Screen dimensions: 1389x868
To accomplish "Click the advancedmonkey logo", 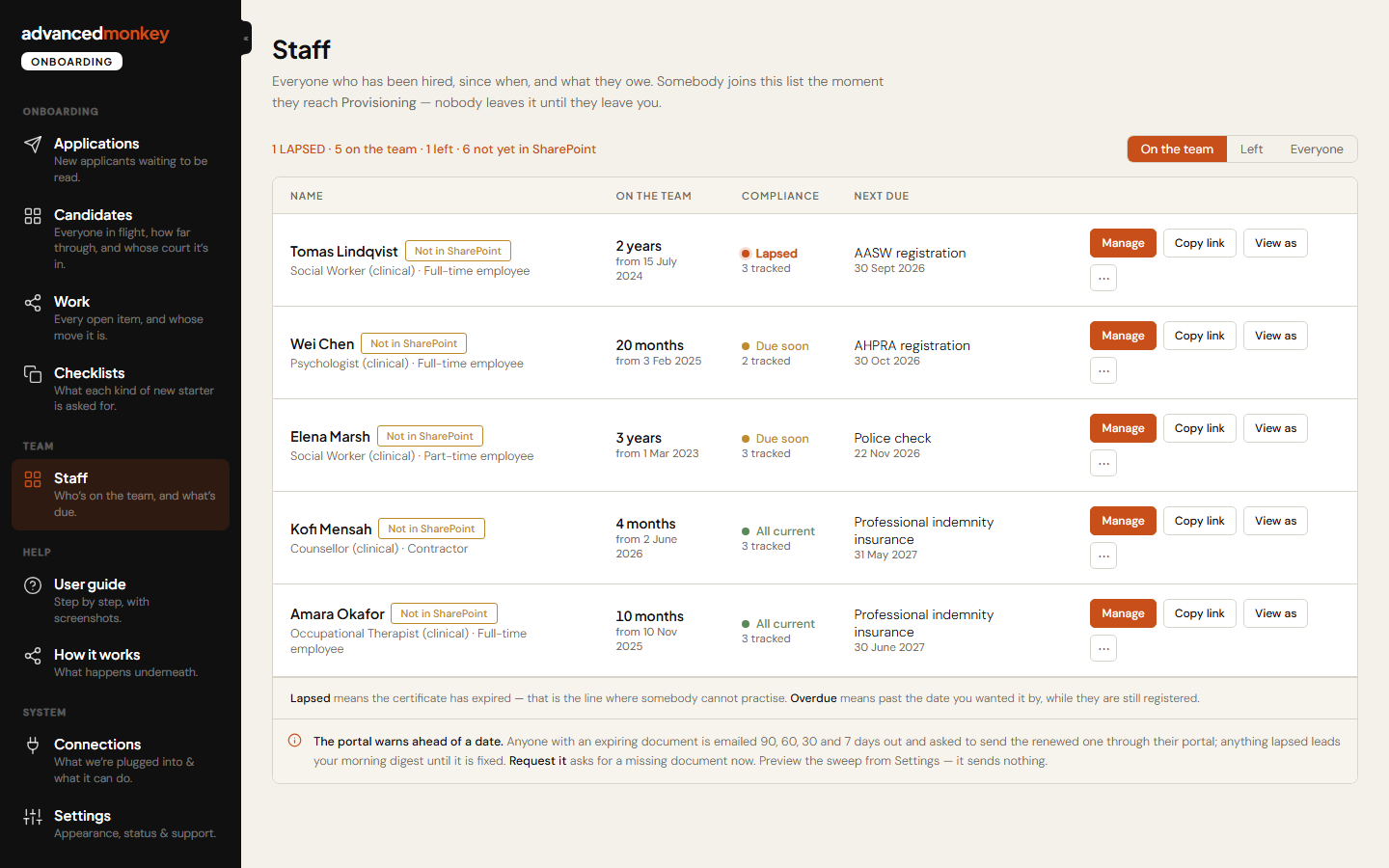I will [x=95, y=34].
